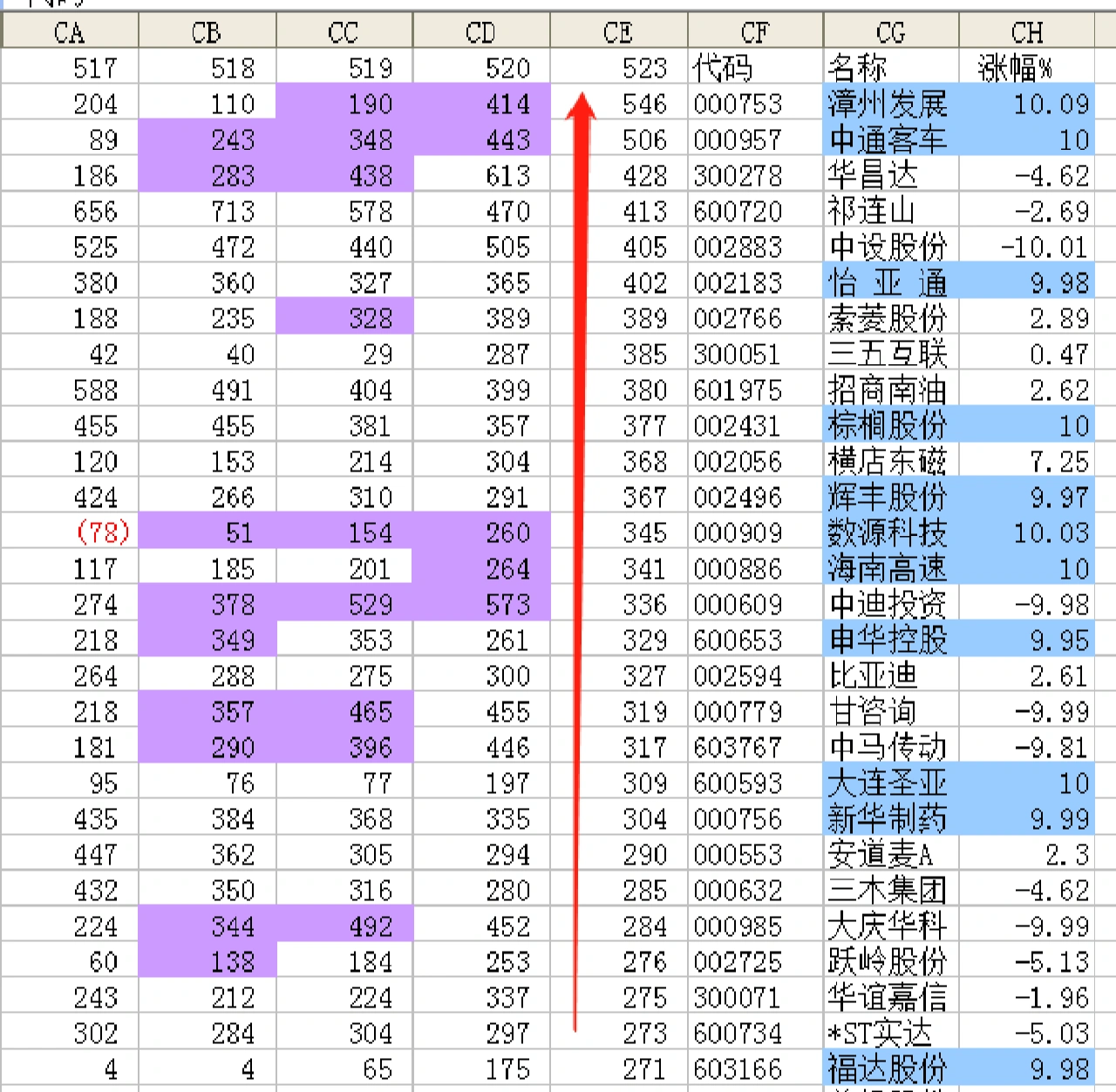
Task: Click CA column cell 656
Action: tap(70, 211)
